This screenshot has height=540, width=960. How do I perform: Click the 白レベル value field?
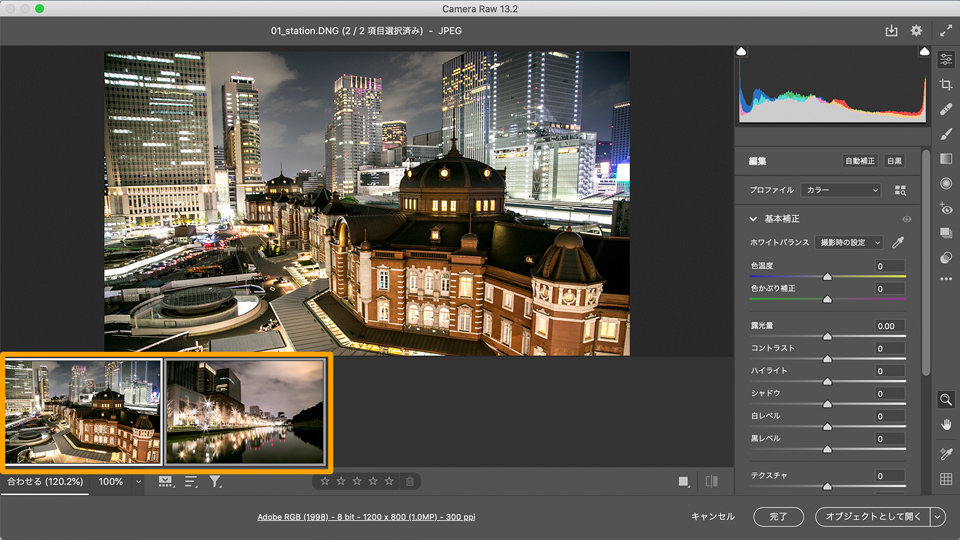pos(890,416)
